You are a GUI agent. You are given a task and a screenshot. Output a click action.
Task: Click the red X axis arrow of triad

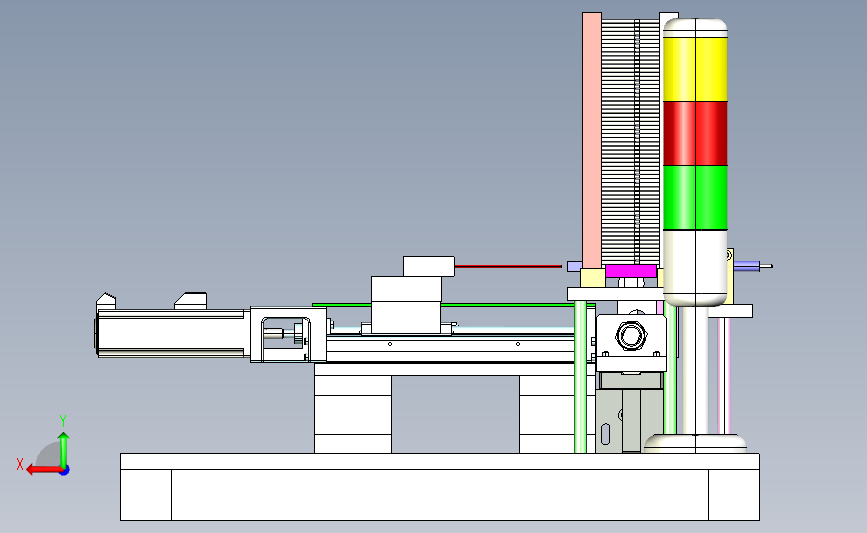(43, 470)
